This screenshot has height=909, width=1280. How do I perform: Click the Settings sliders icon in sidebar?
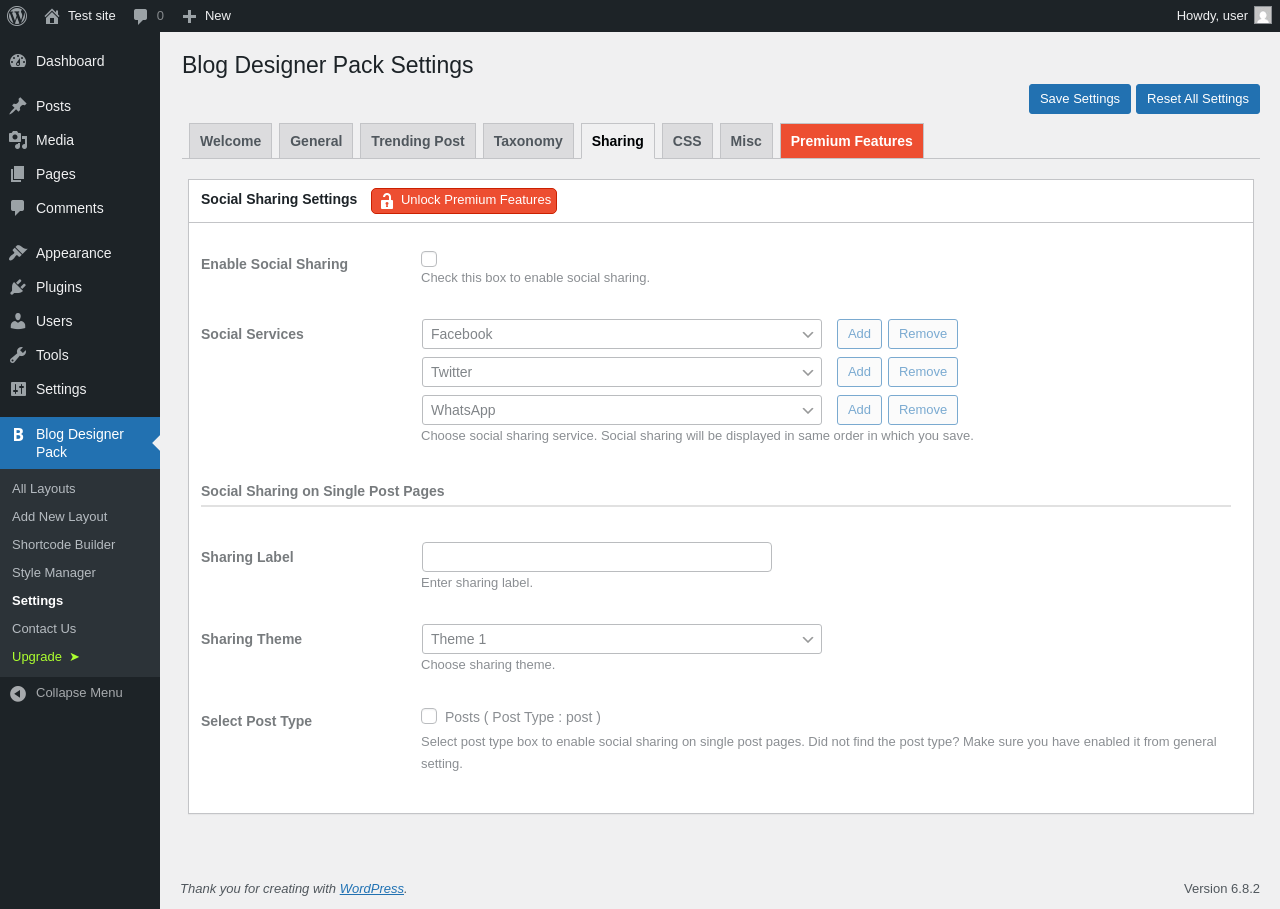pos(18,389)
